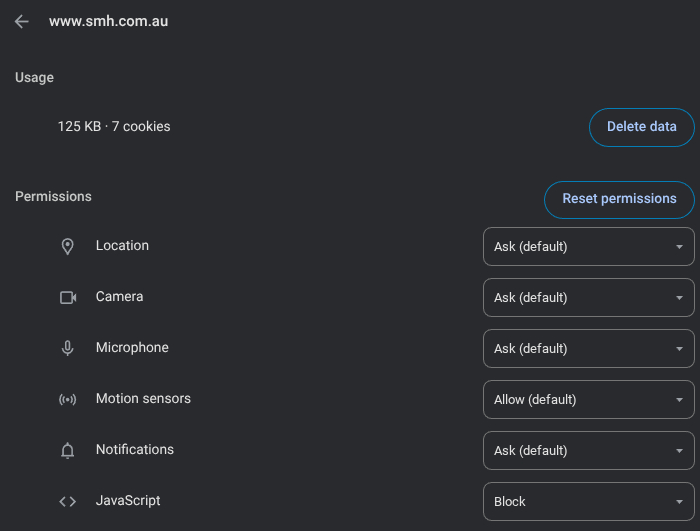Open the Location permission dropdown
This screenshot has height=531, width=700.
tap(588, 246)
